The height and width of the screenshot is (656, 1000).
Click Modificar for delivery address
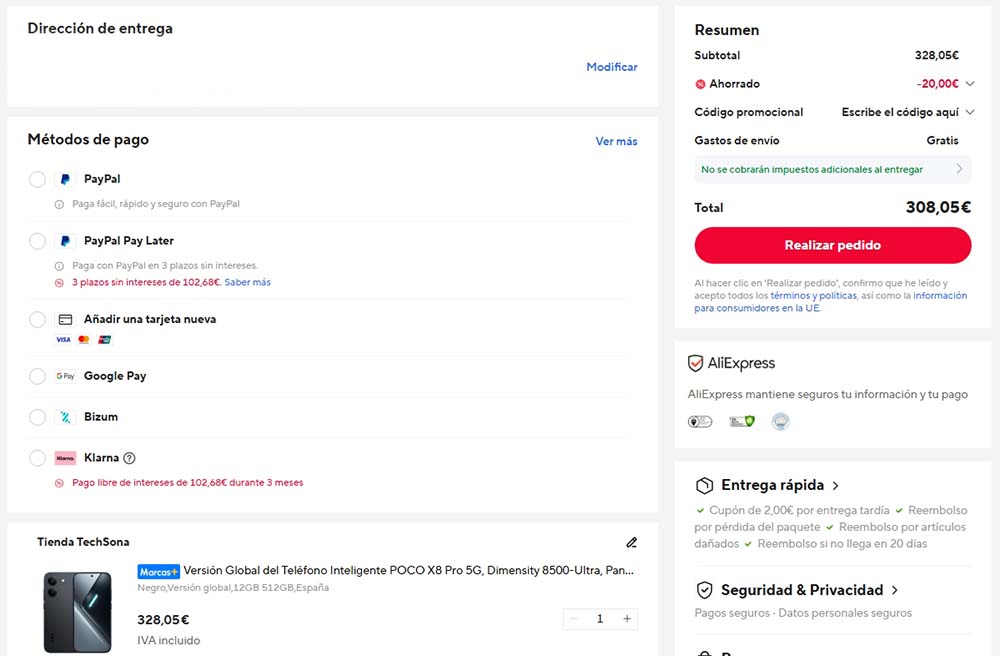click(612, 67)
